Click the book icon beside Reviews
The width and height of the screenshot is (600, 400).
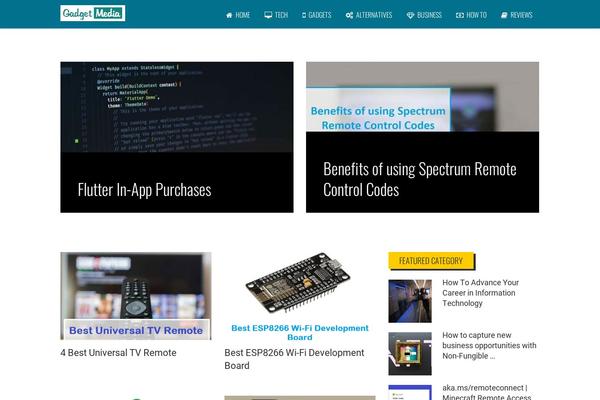point(504,15)
